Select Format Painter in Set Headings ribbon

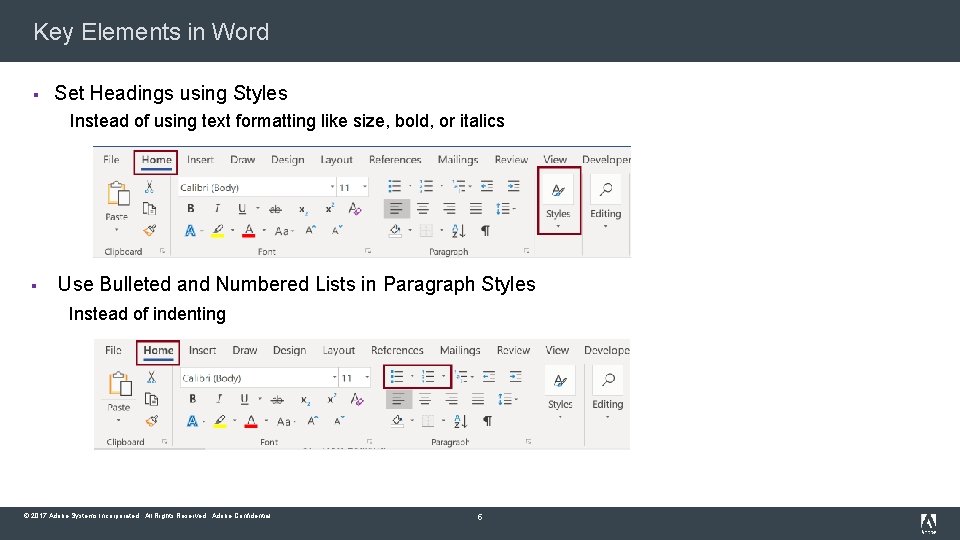[x=149, y=230]
